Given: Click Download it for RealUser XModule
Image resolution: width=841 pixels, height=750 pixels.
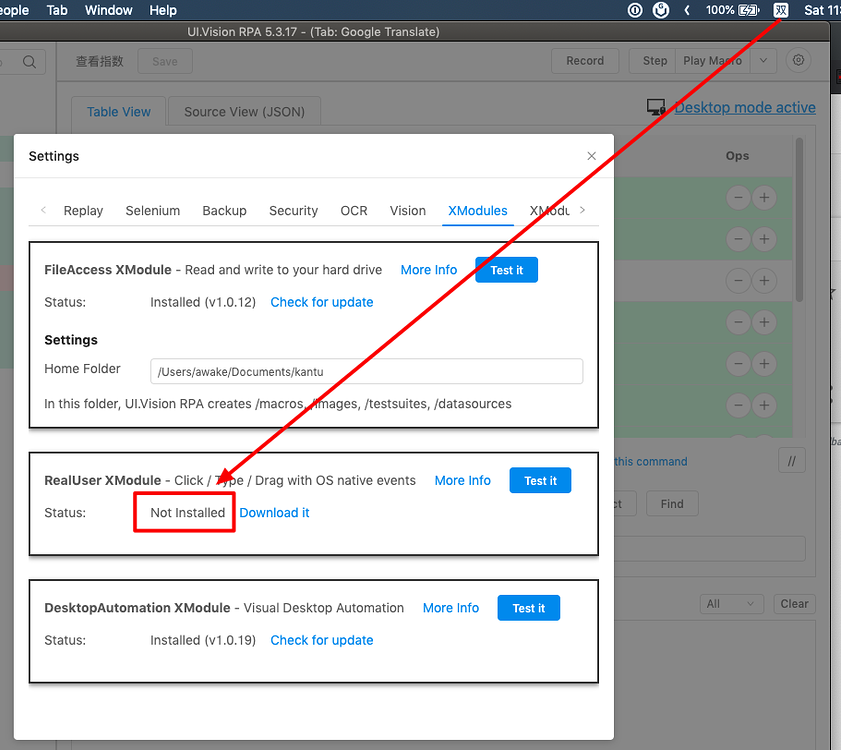Looking at the screenshot, I should (274, 512).
